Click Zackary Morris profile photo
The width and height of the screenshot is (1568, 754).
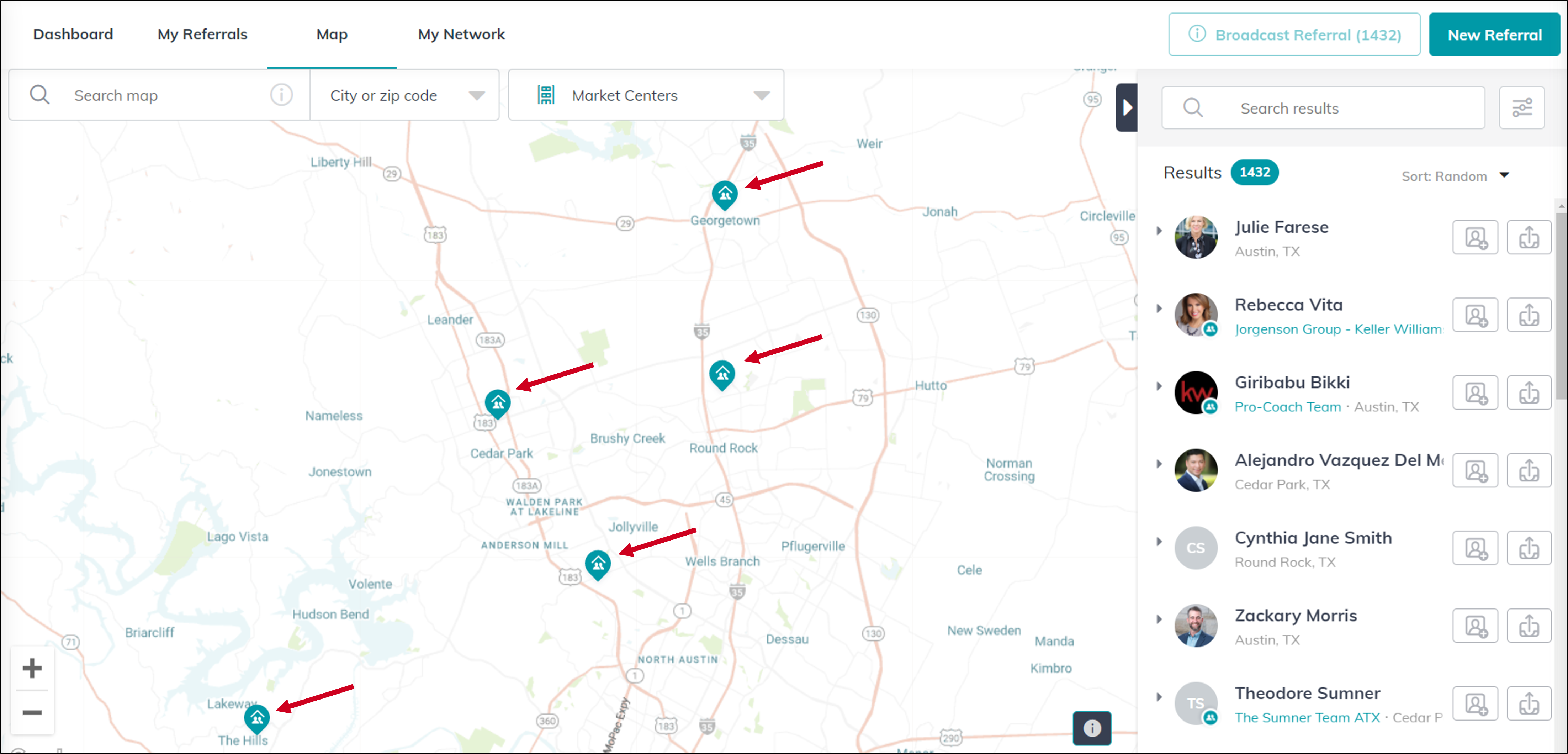1196,626
